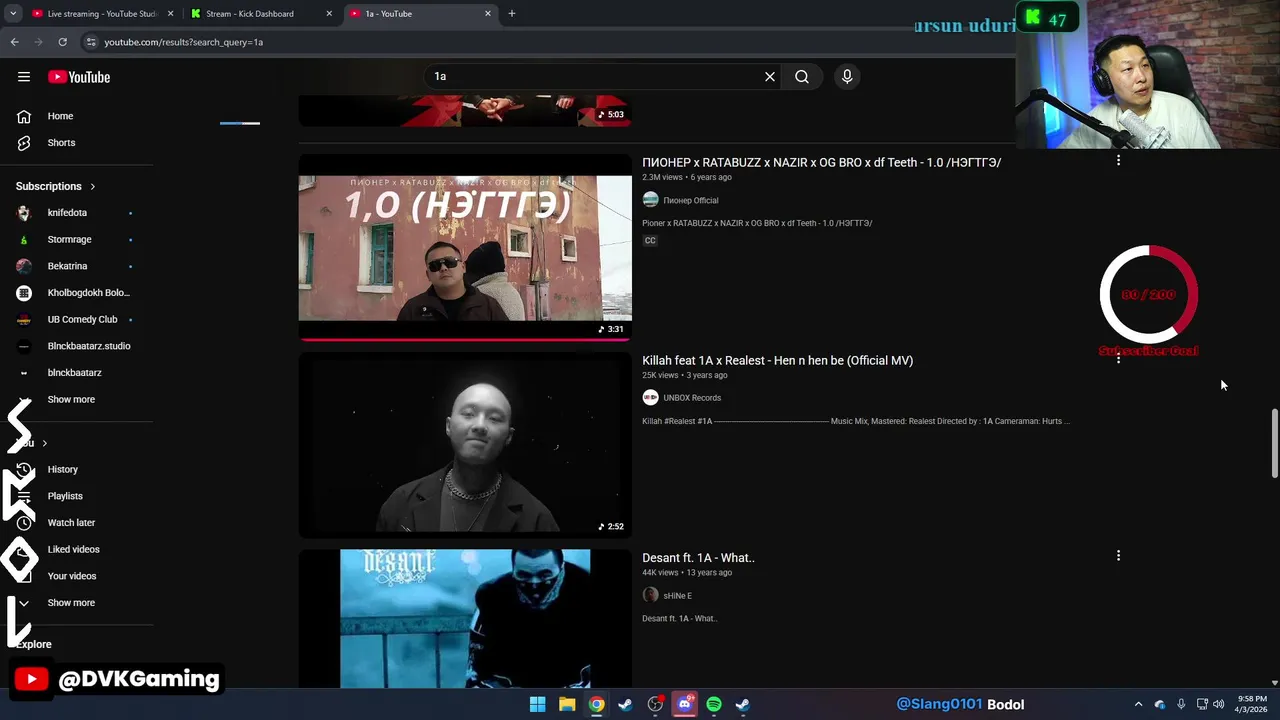Visit the sHiNe E channel

(677, 596)
